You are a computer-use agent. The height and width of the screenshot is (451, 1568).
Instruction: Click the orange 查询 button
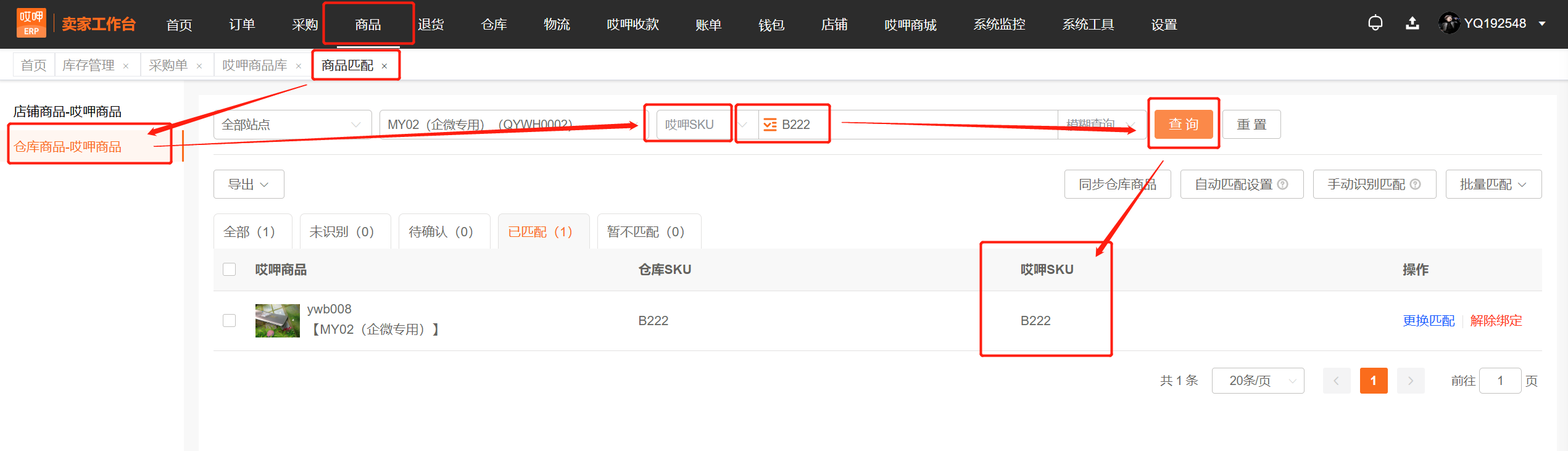[1184, 124]
